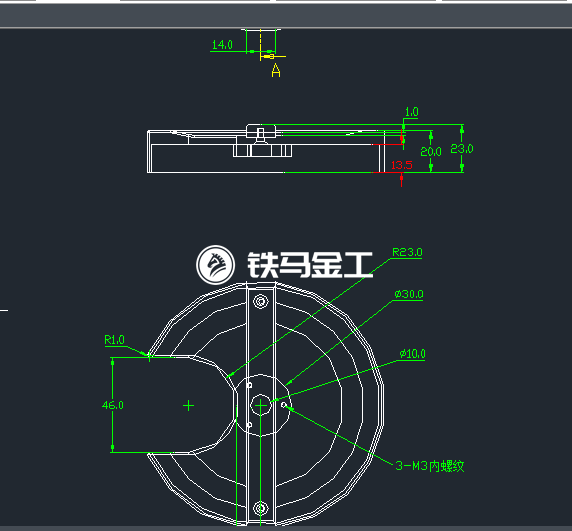Viewport: 572px width, 531px height.
Task: Click the green cross mark in the cutout
Action: point(188,406)
